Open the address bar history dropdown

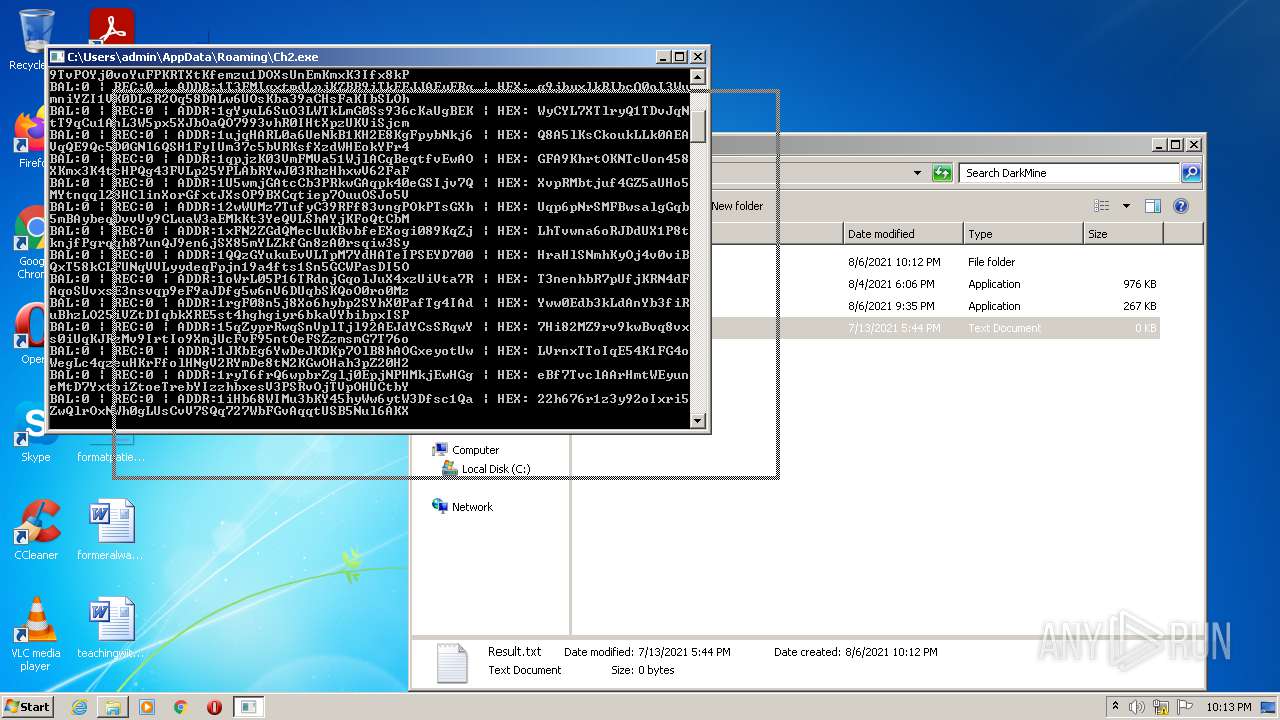click(x=917, y=173)
